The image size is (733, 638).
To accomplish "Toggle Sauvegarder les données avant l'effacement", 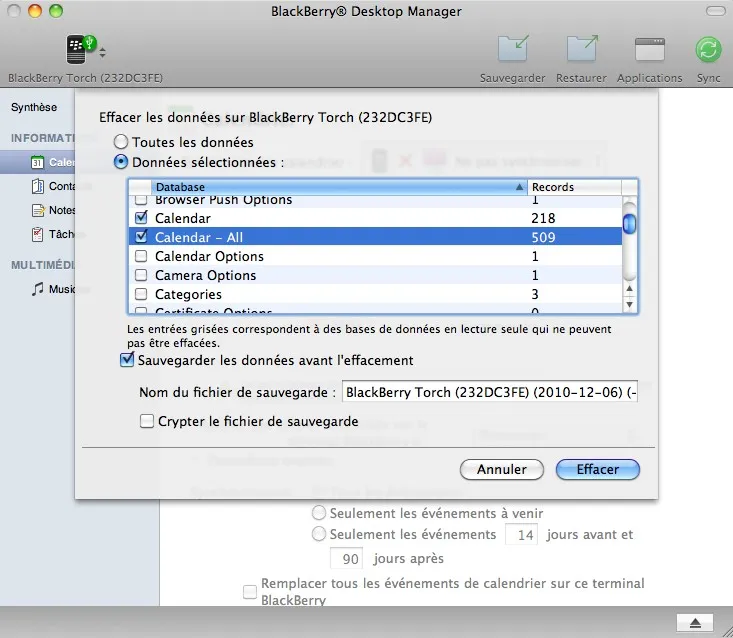I will [127, 359].
